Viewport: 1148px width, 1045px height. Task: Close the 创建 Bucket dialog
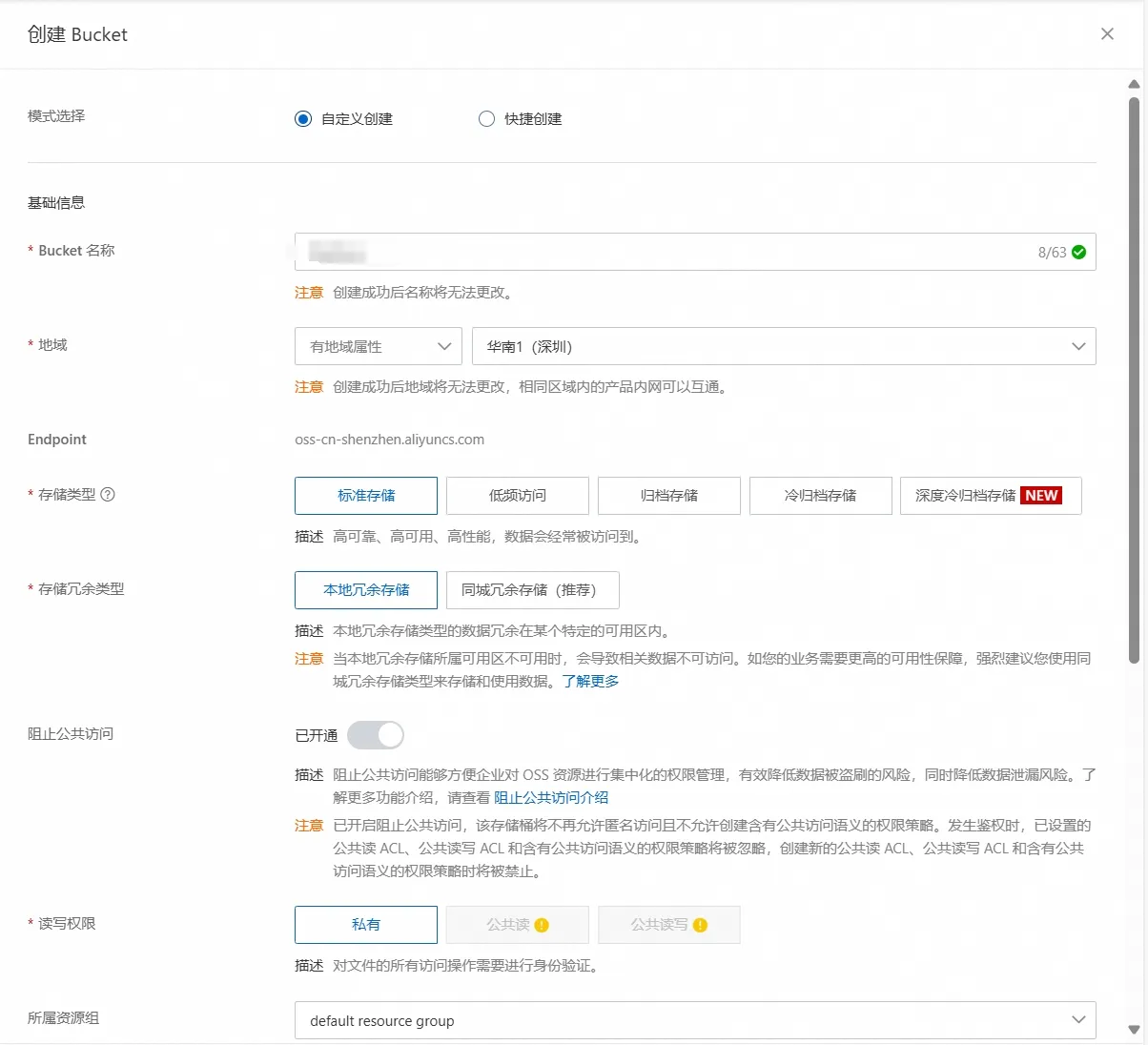(x=1107, y=34)
